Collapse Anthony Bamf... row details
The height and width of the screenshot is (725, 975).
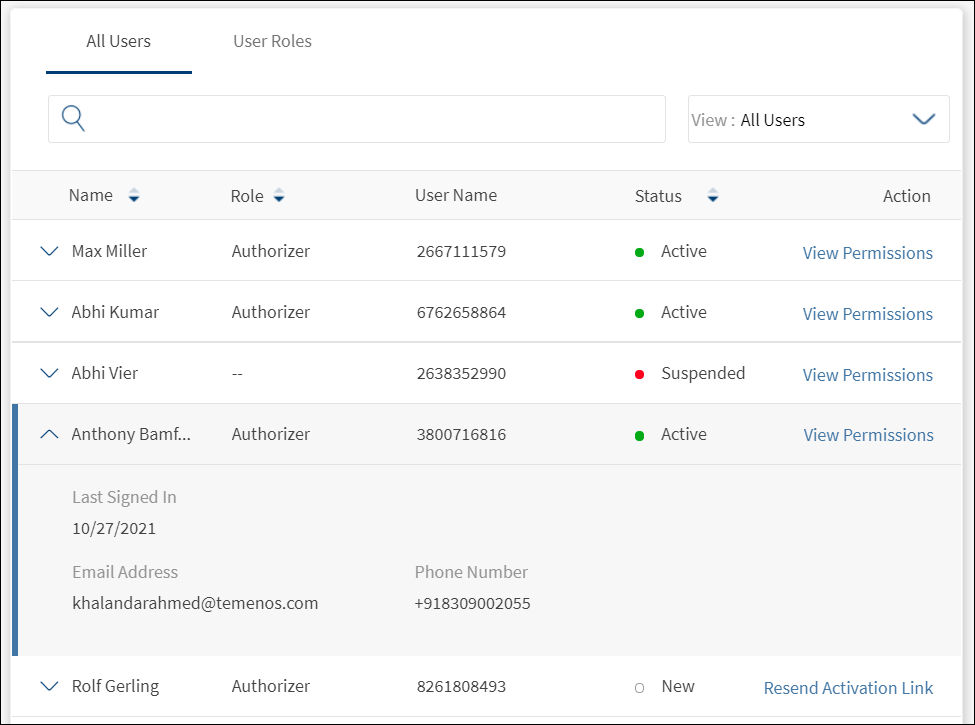[49, 435]
